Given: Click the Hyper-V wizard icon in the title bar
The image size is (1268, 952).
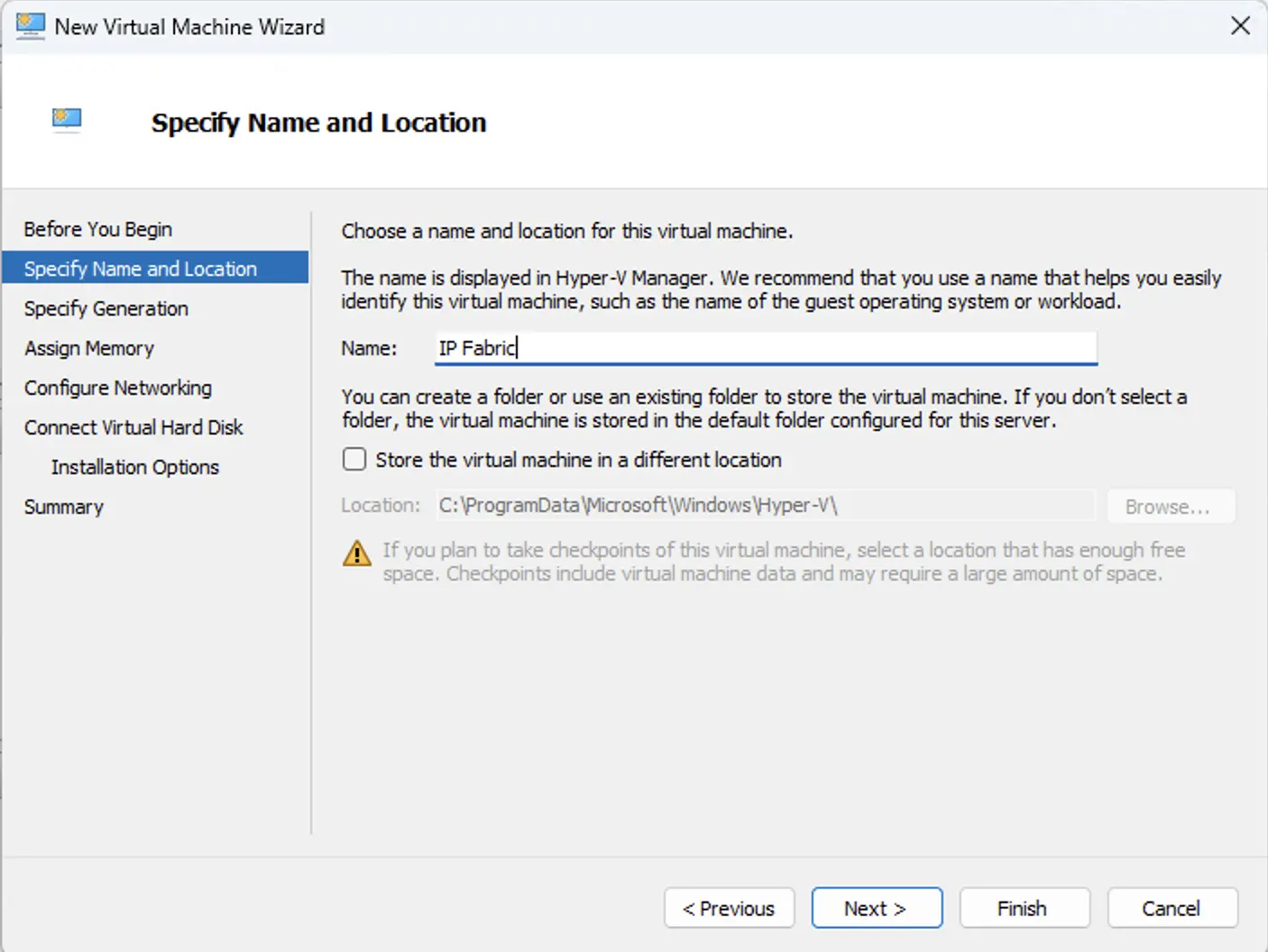Looking at the screenshot, I should click(30, 26).
